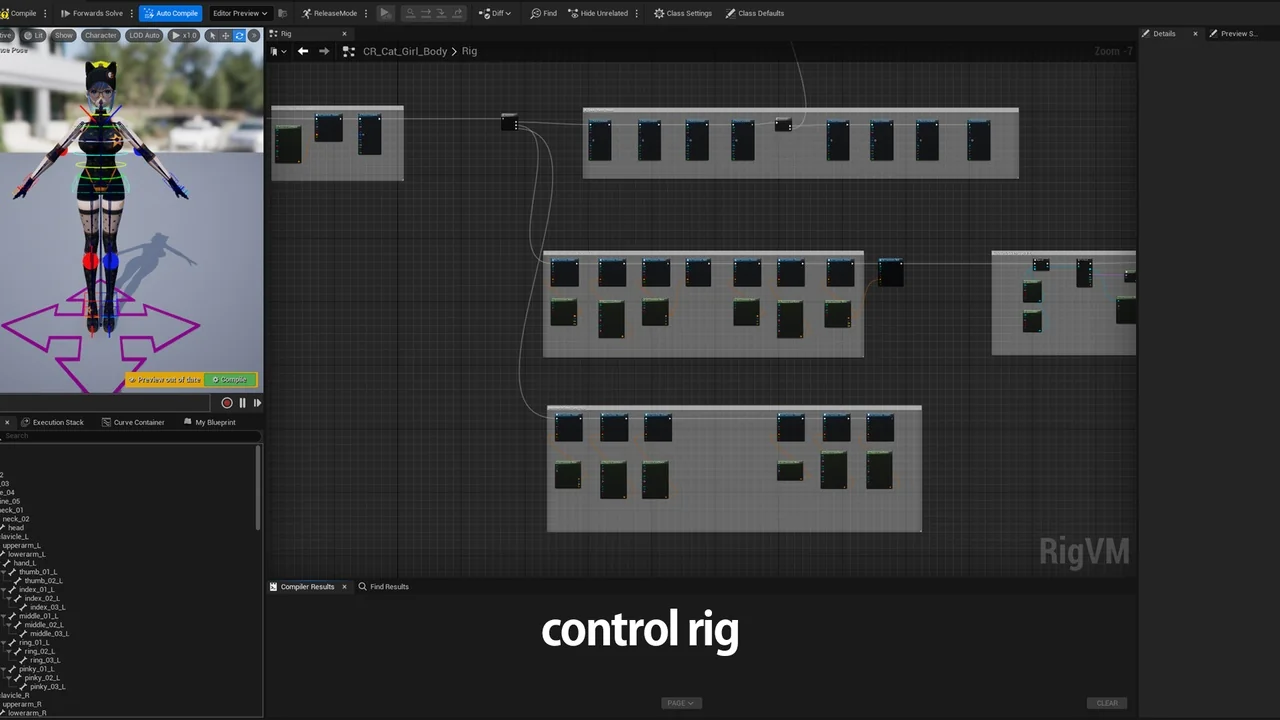Click the green Compile button in viewport
This screenshot has height=720, width=1280.
point(230,380)
